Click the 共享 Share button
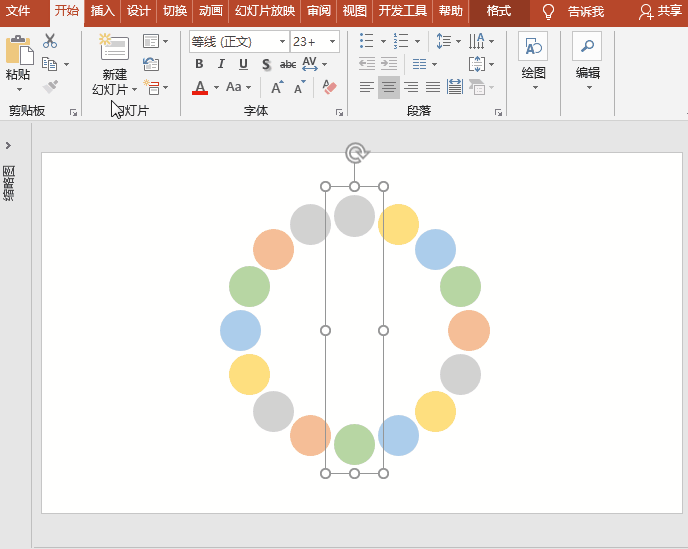Screen dimensions: 688x549 pos(660,11)
